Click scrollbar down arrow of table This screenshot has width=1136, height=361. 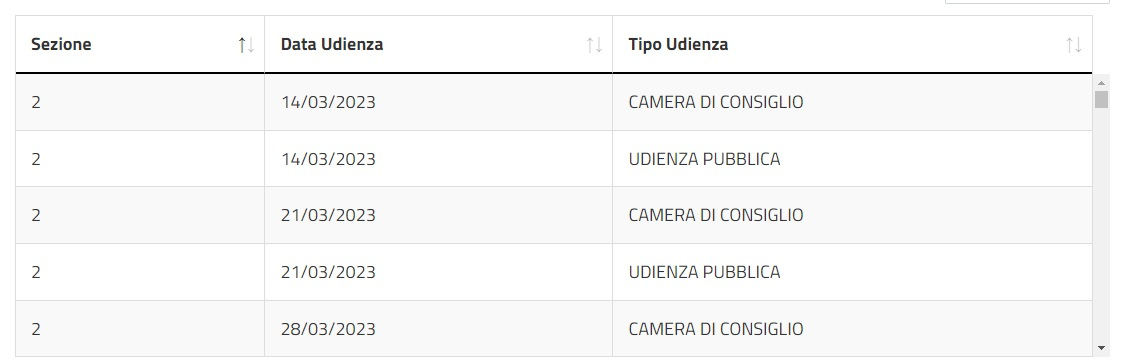tap(1101, 349)
